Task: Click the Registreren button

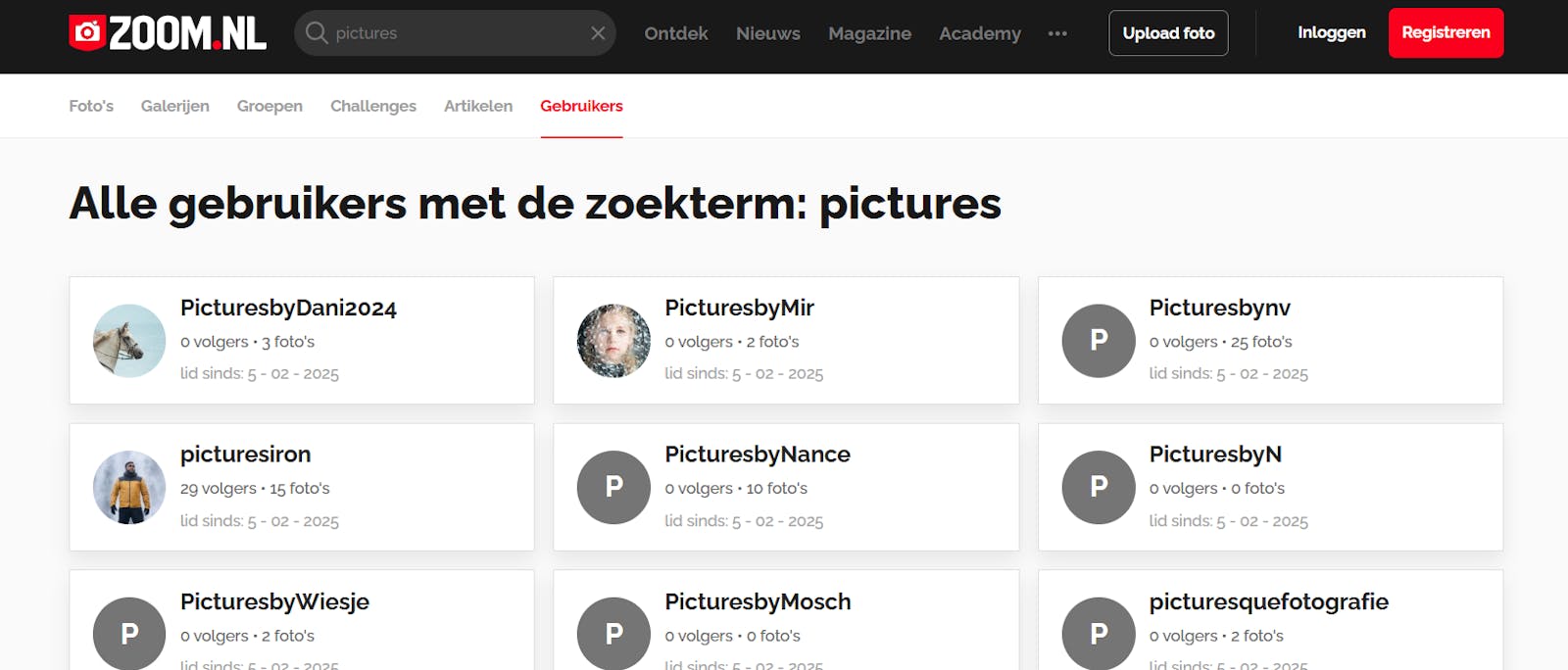Action: 1445,33
